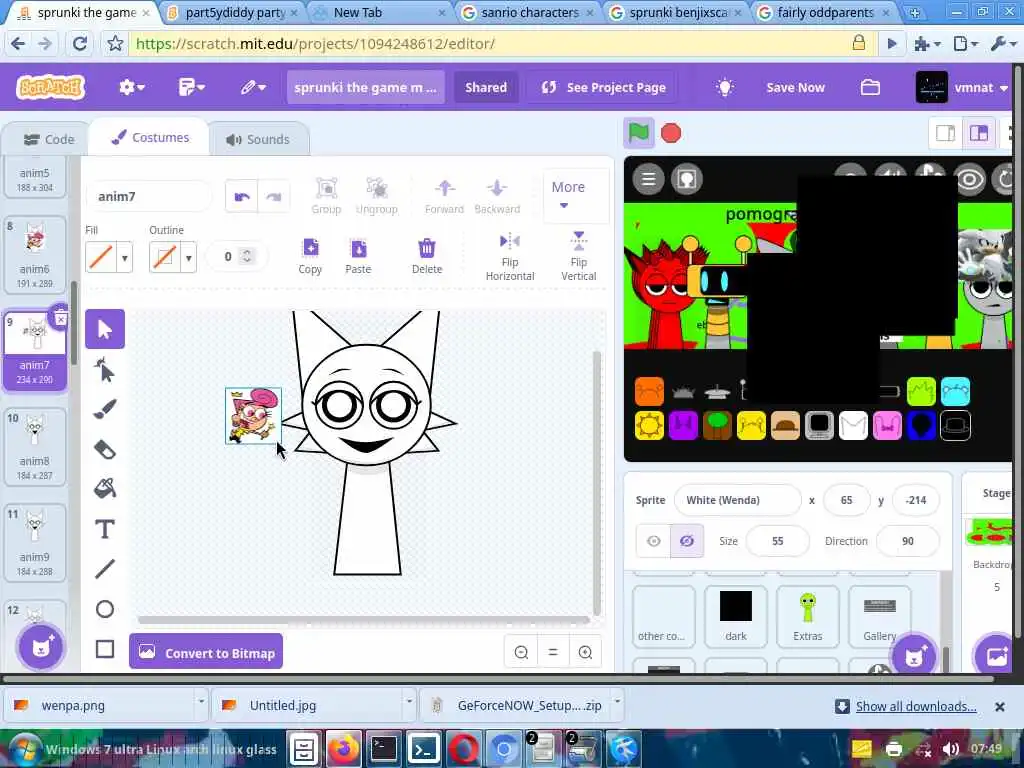Open the Settings gear menu

coord(131,88)
